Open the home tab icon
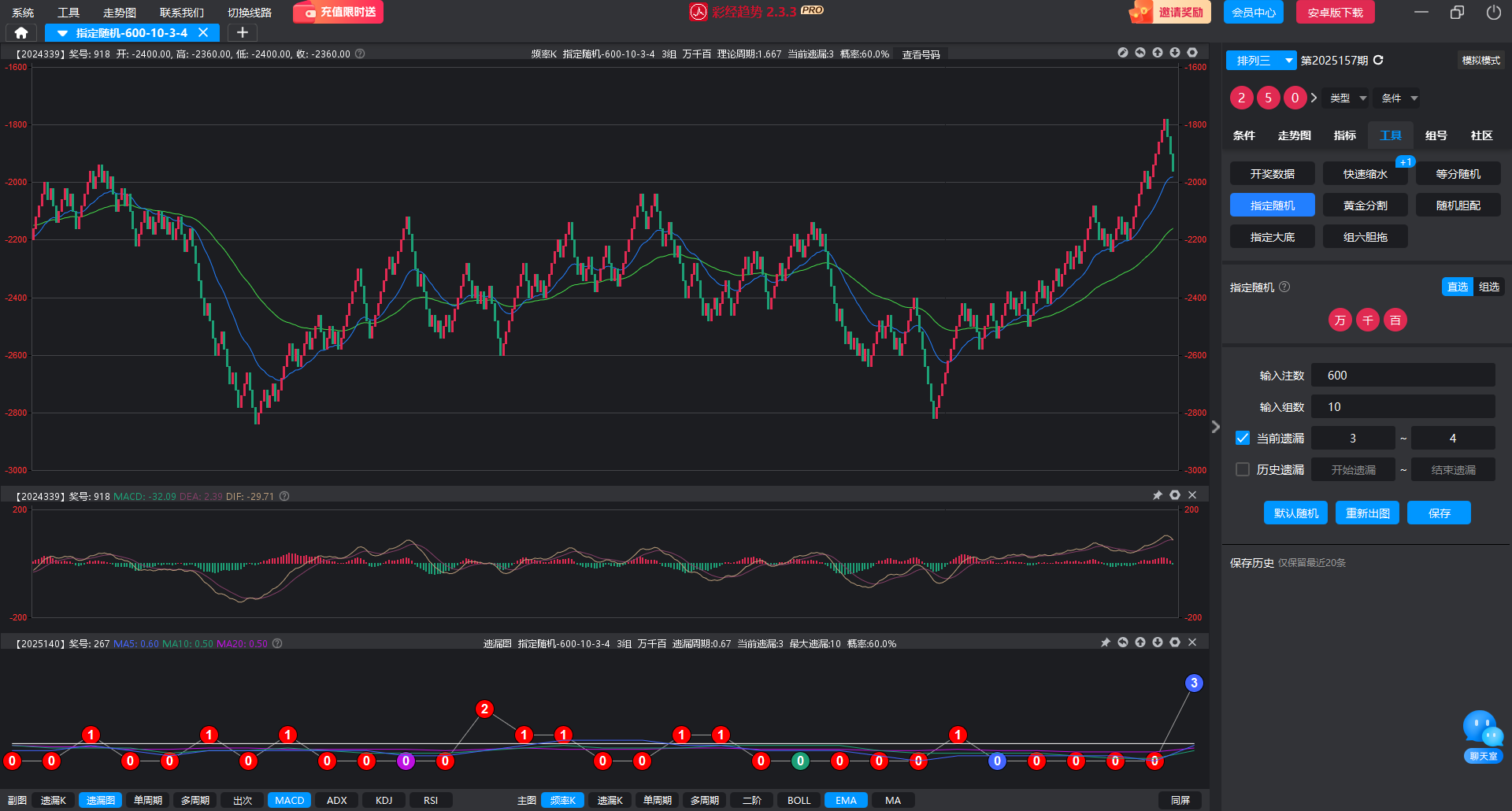 (21, 32)
